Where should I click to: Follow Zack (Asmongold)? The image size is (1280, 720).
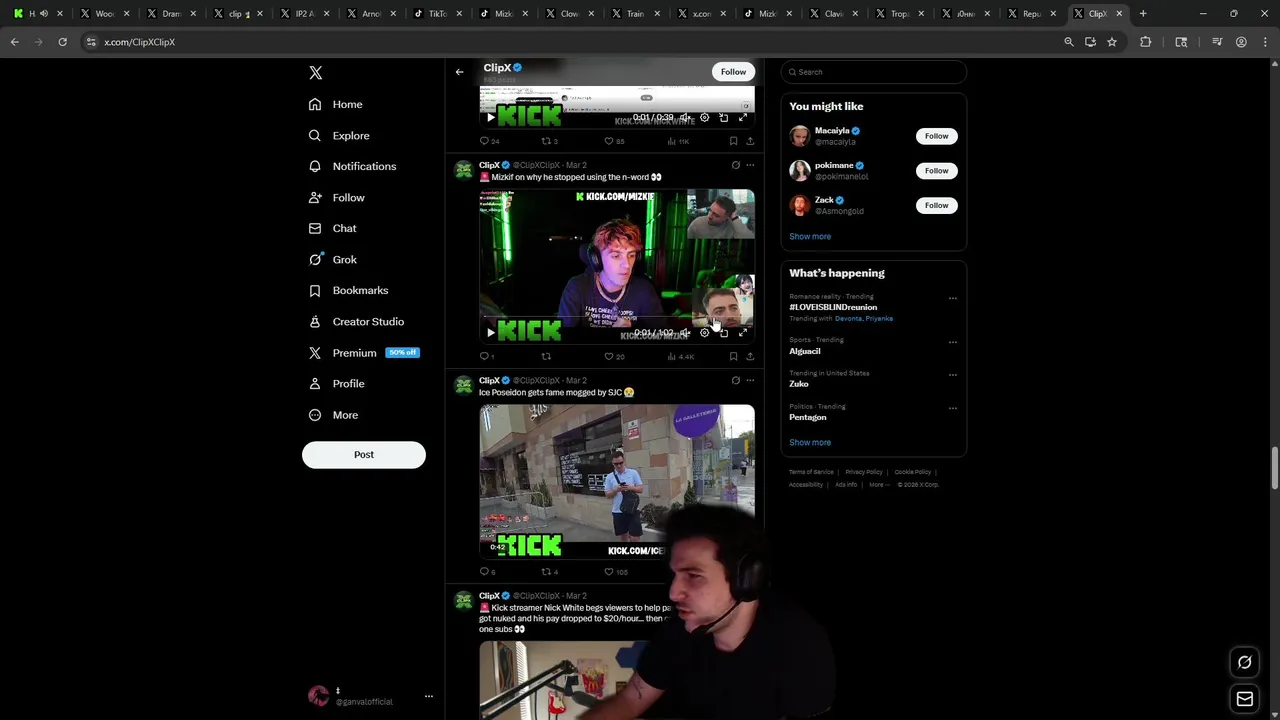click(x=936, y=205)
